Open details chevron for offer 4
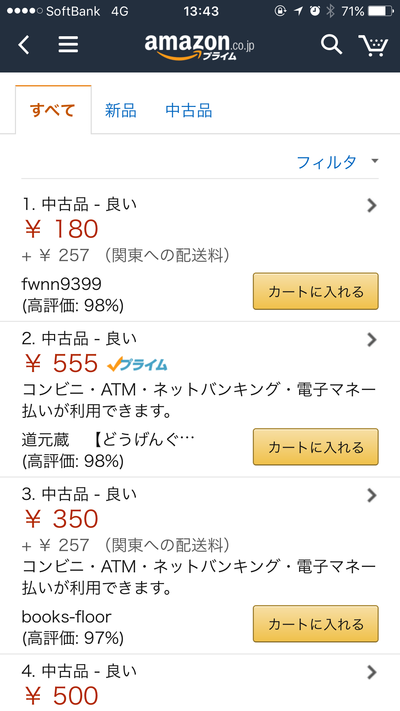Viewport: 400px width, 711px height. [372, 672]
